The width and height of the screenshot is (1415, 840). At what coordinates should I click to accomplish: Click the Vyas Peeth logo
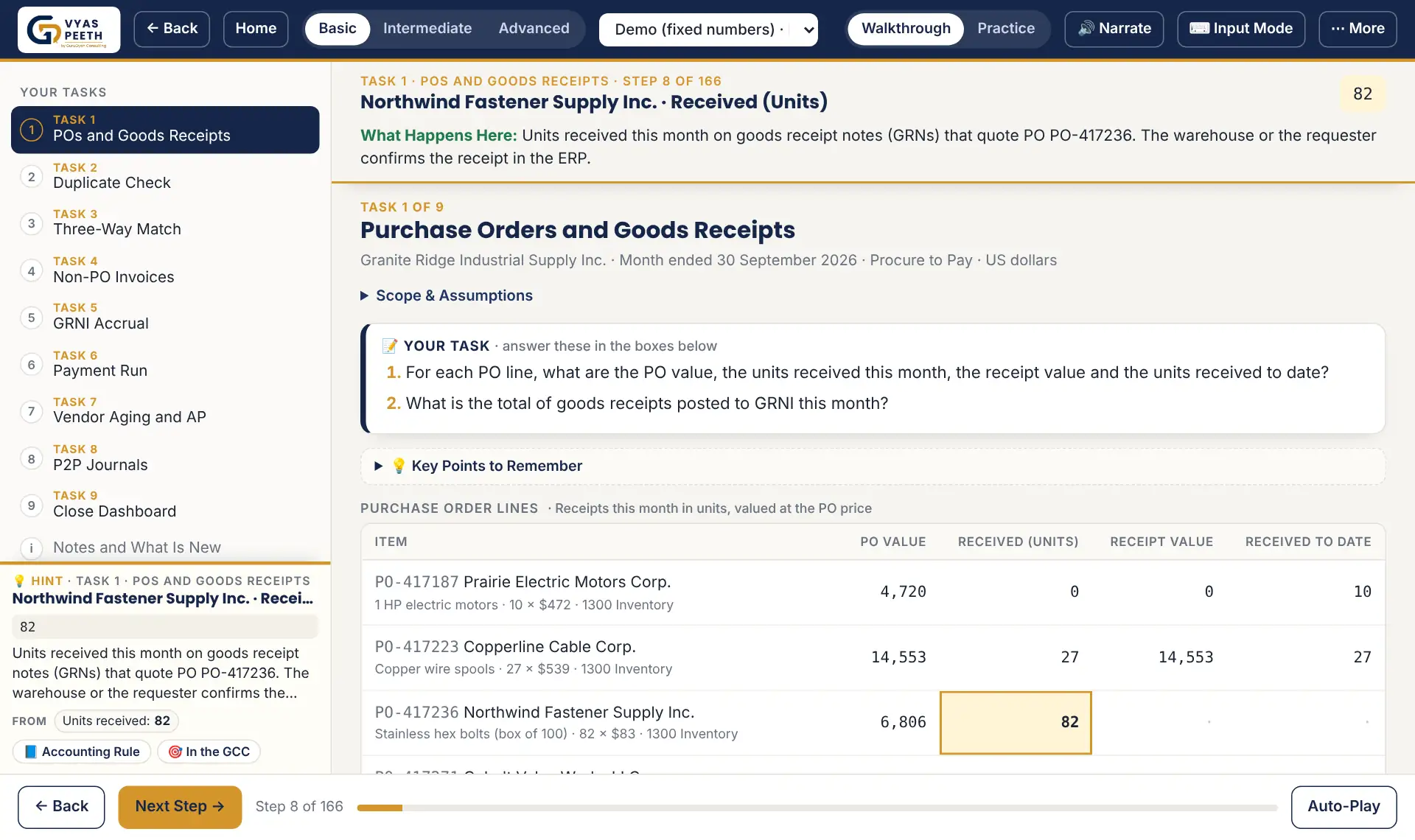tap(69, 29)
